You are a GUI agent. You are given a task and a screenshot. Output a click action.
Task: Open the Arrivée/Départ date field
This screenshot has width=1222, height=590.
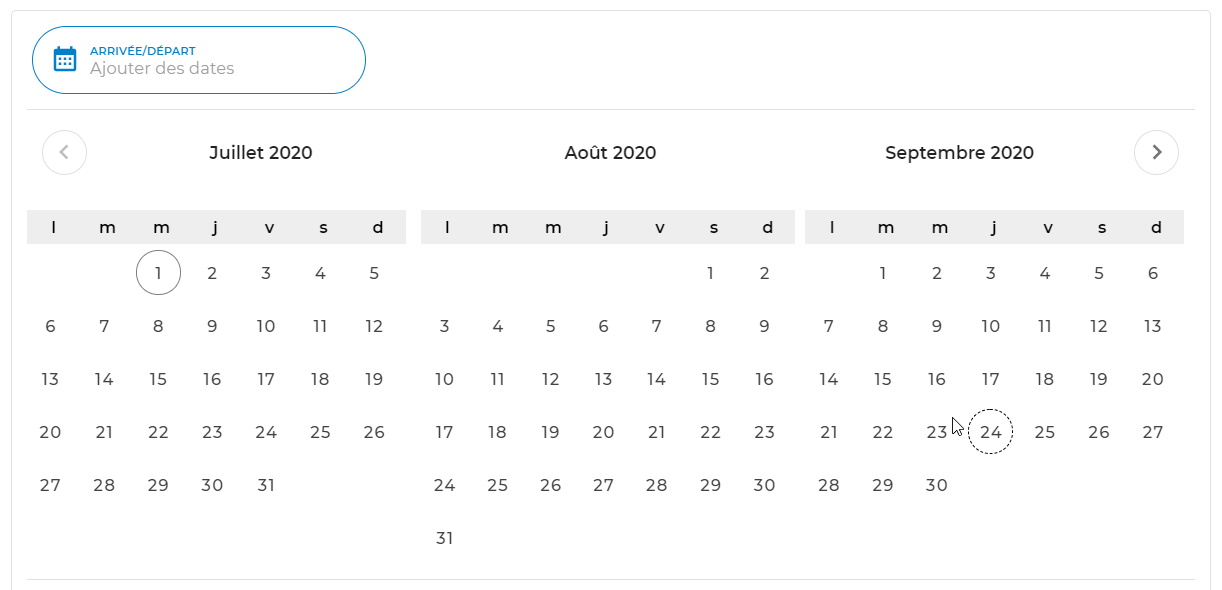tap(199, 60)
